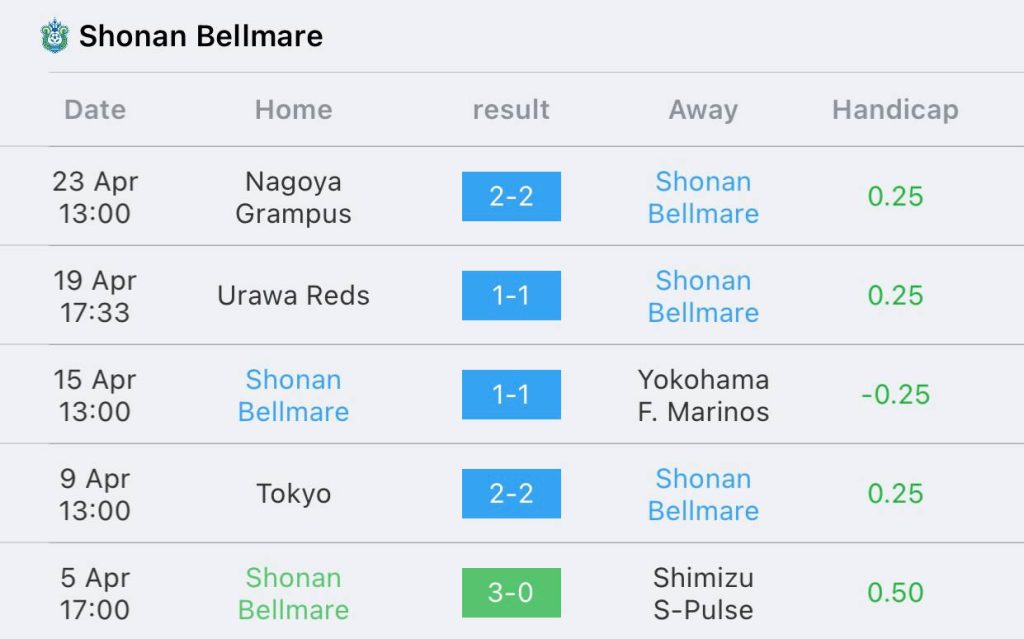Select the Tokyo home team
Viewport: 1024px width, 639px height.
293,494
